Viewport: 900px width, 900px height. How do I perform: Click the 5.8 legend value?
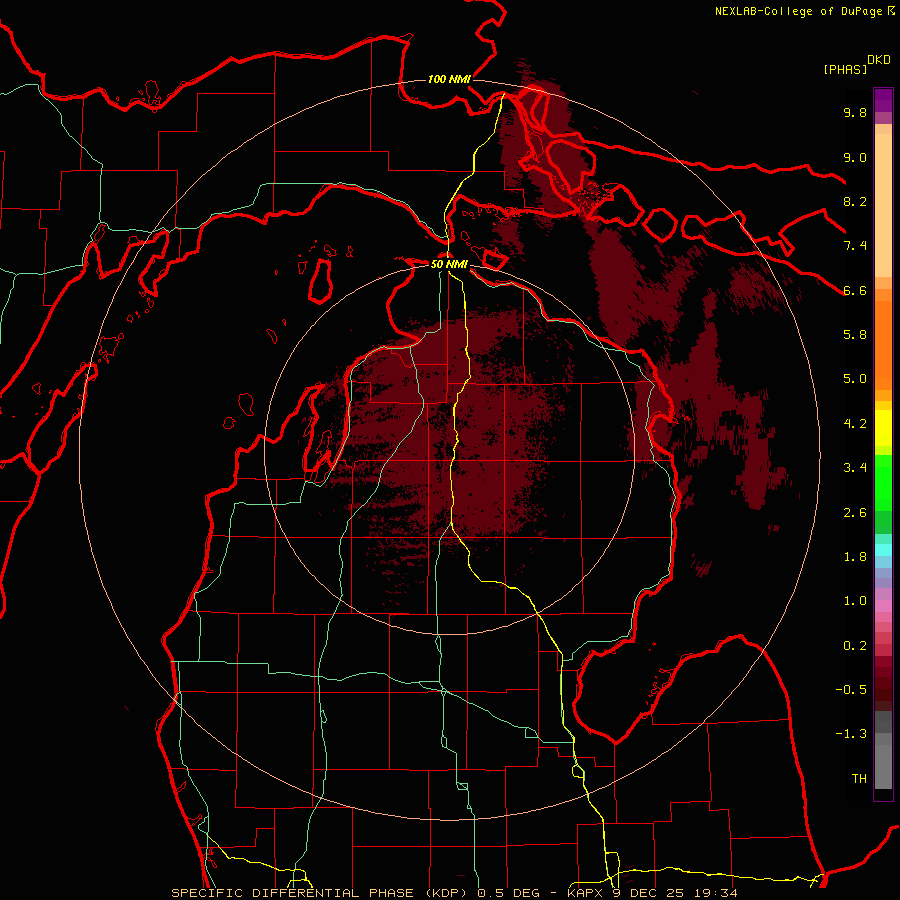click(855, 335)
